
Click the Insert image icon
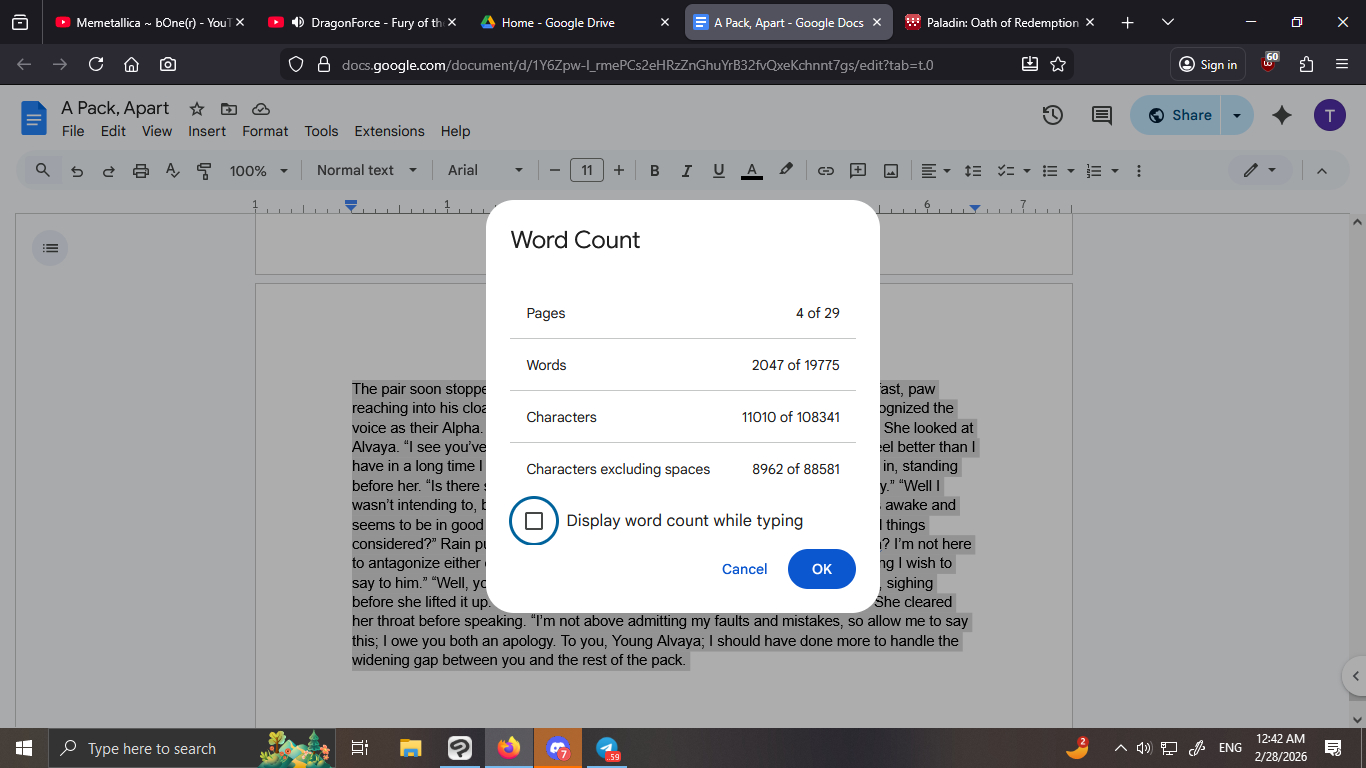coord(890,171)
